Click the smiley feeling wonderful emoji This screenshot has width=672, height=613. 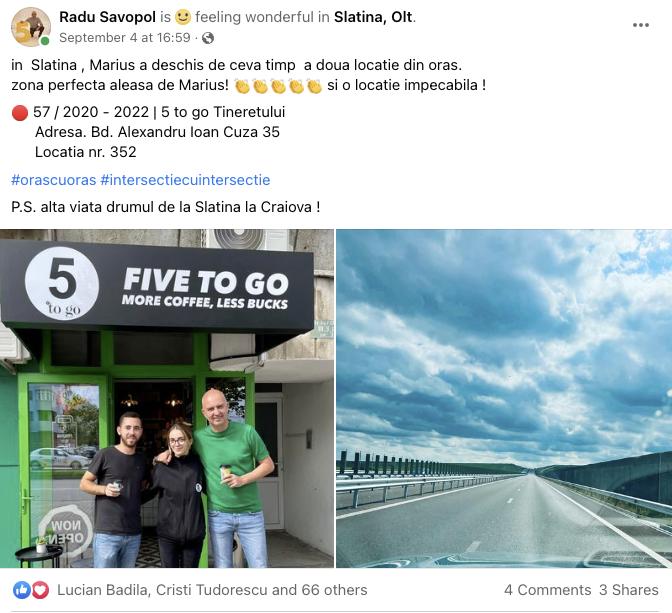coord(183,17)
